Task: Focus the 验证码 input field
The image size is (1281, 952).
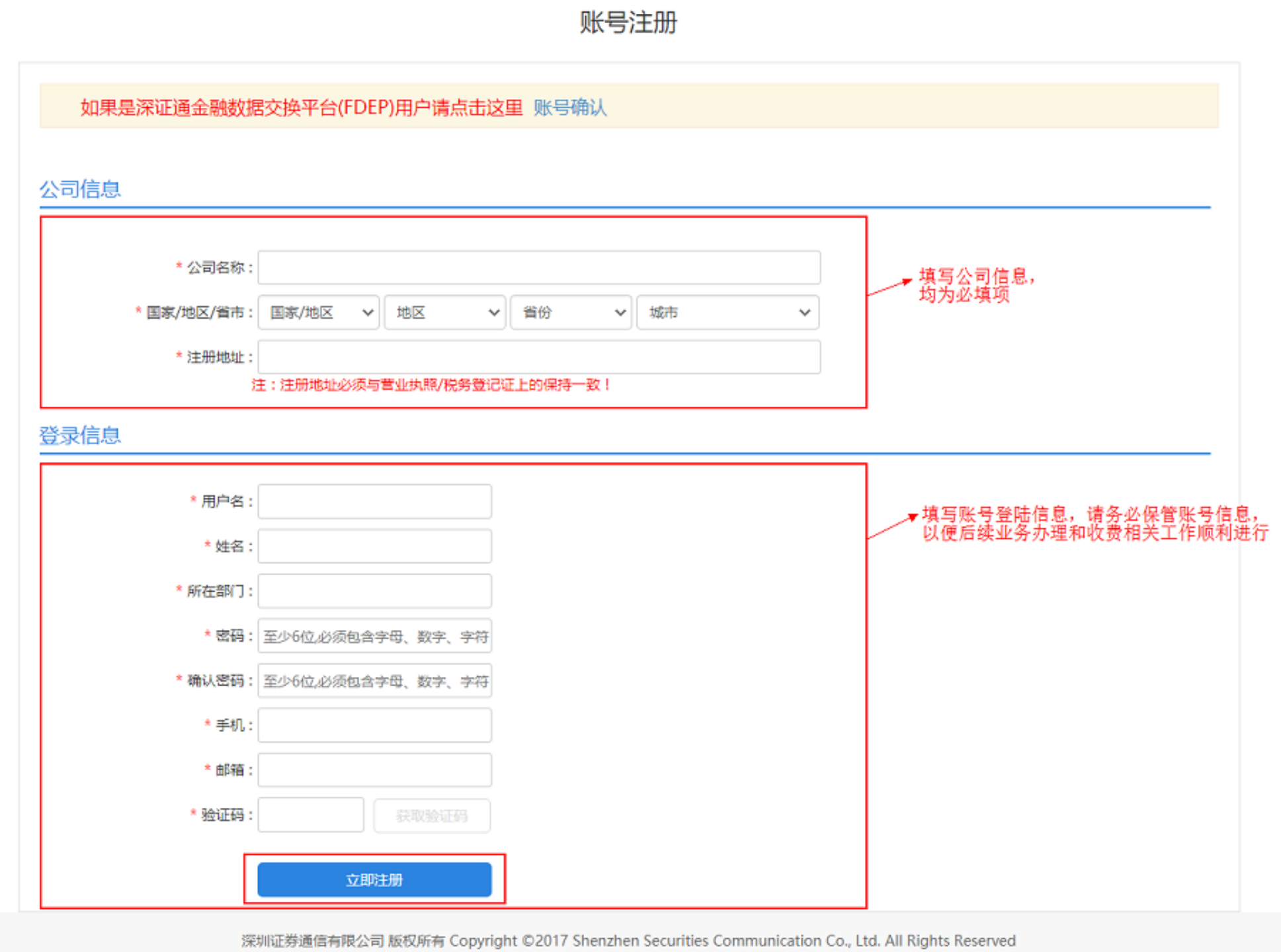Action: point(311,814)
